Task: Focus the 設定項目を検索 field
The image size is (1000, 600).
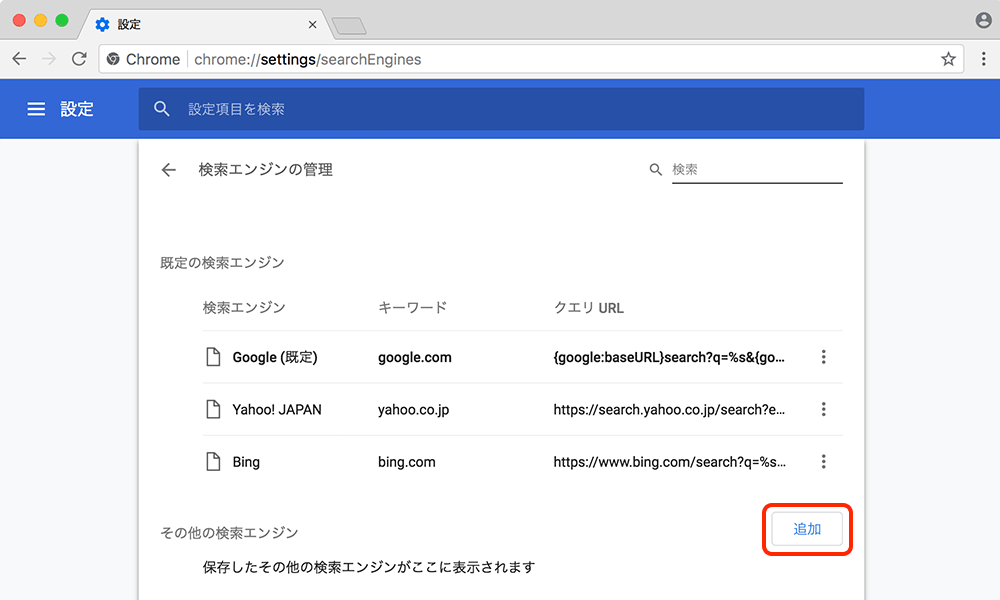Action: pyautogui.click(x=501, y=109)
